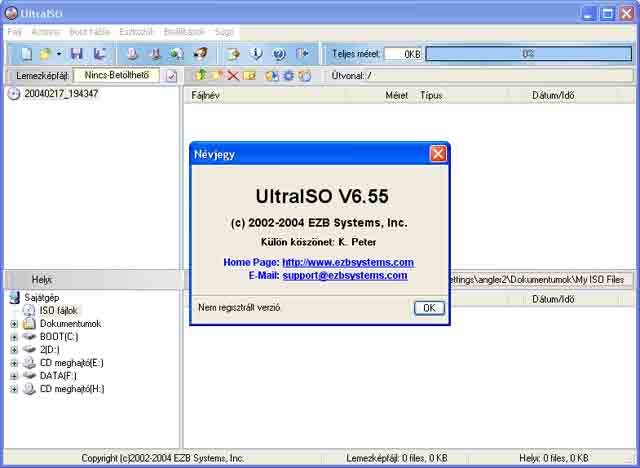Click the blue gear properties icon
Image resolution: width=640 pixels, height=468 pixels.
click(x=289, y=75)
